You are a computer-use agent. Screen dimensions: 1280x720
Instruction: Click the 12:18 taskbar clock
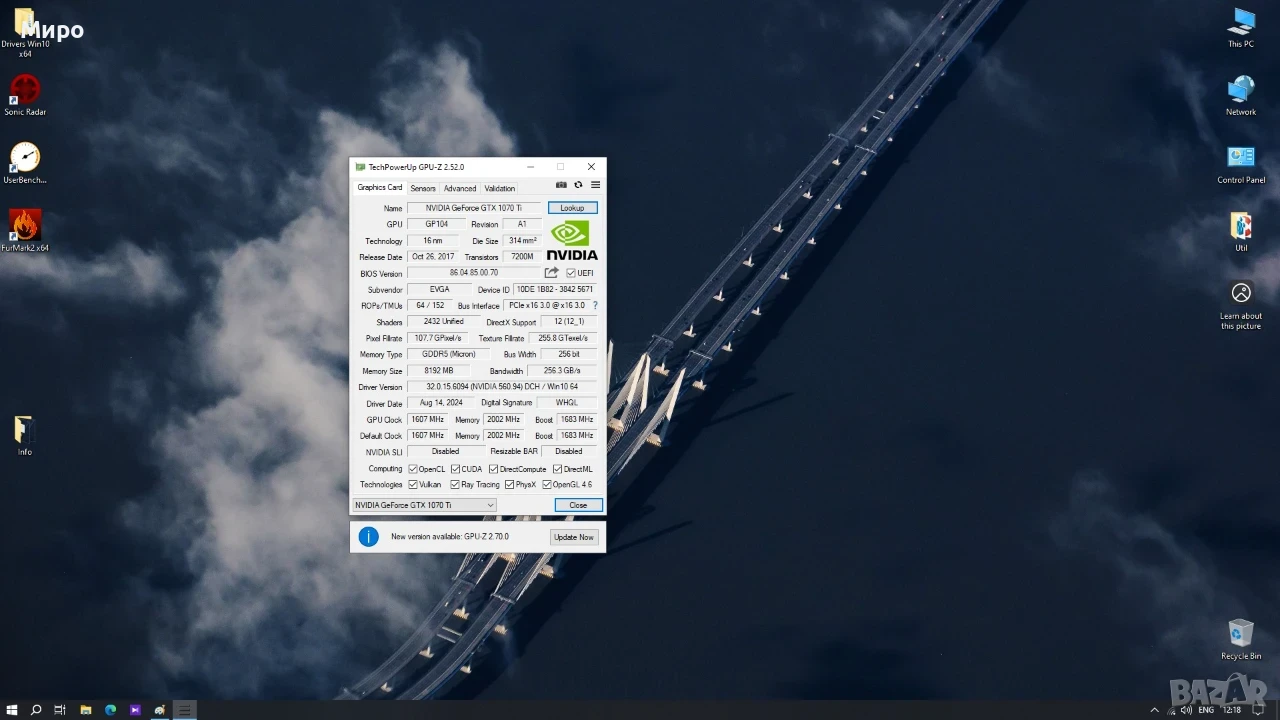[x=1232, y=710]
